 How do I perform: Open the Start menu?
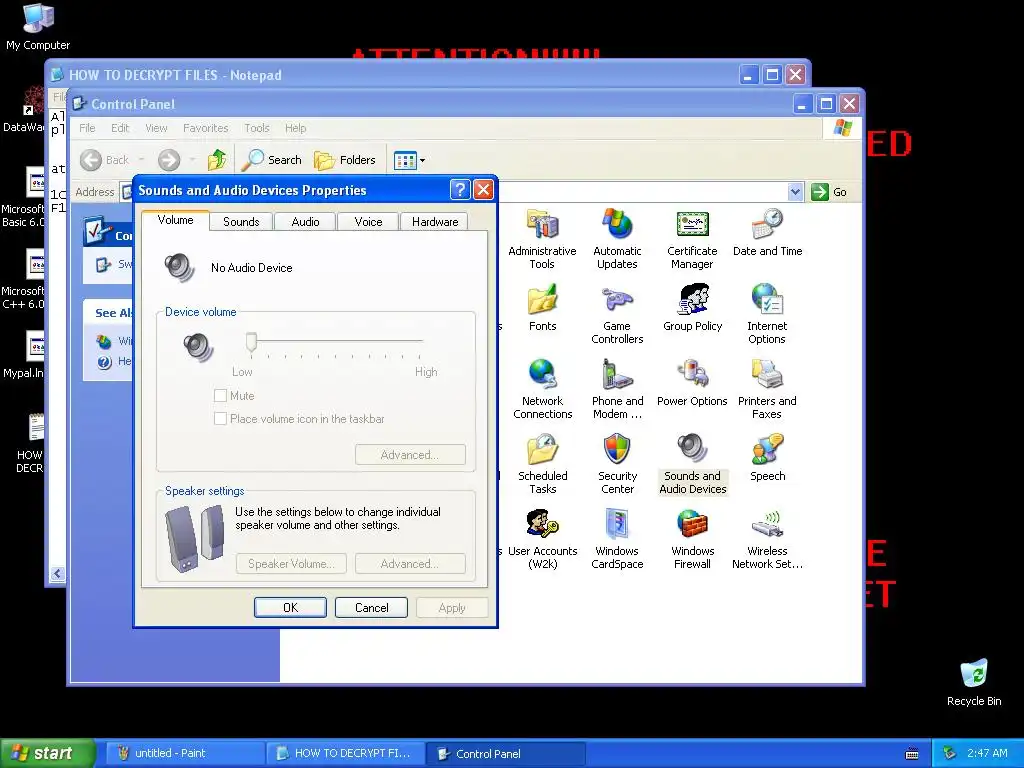tap(48, 753)
